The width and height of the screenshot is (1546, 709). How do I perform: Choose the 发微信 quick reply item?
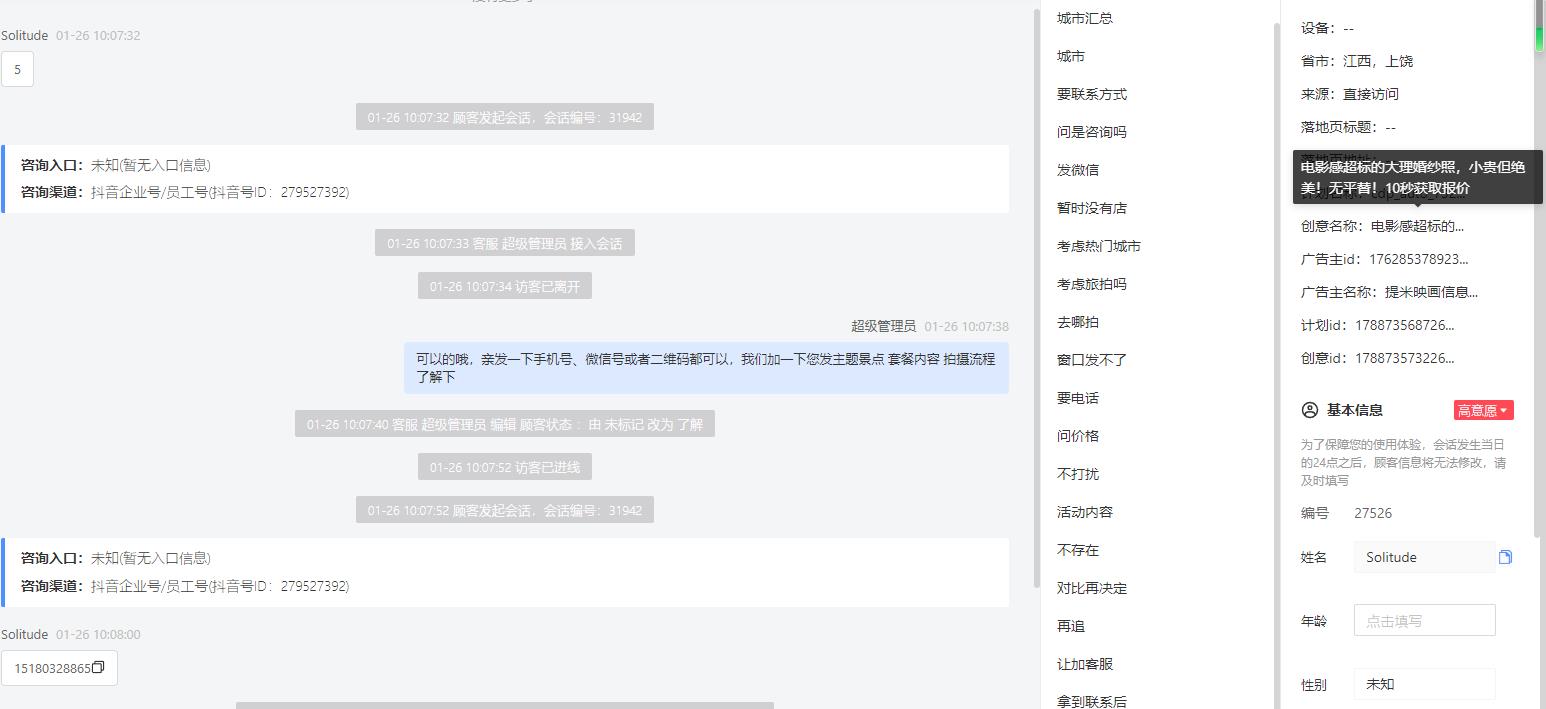point(1078,170)
